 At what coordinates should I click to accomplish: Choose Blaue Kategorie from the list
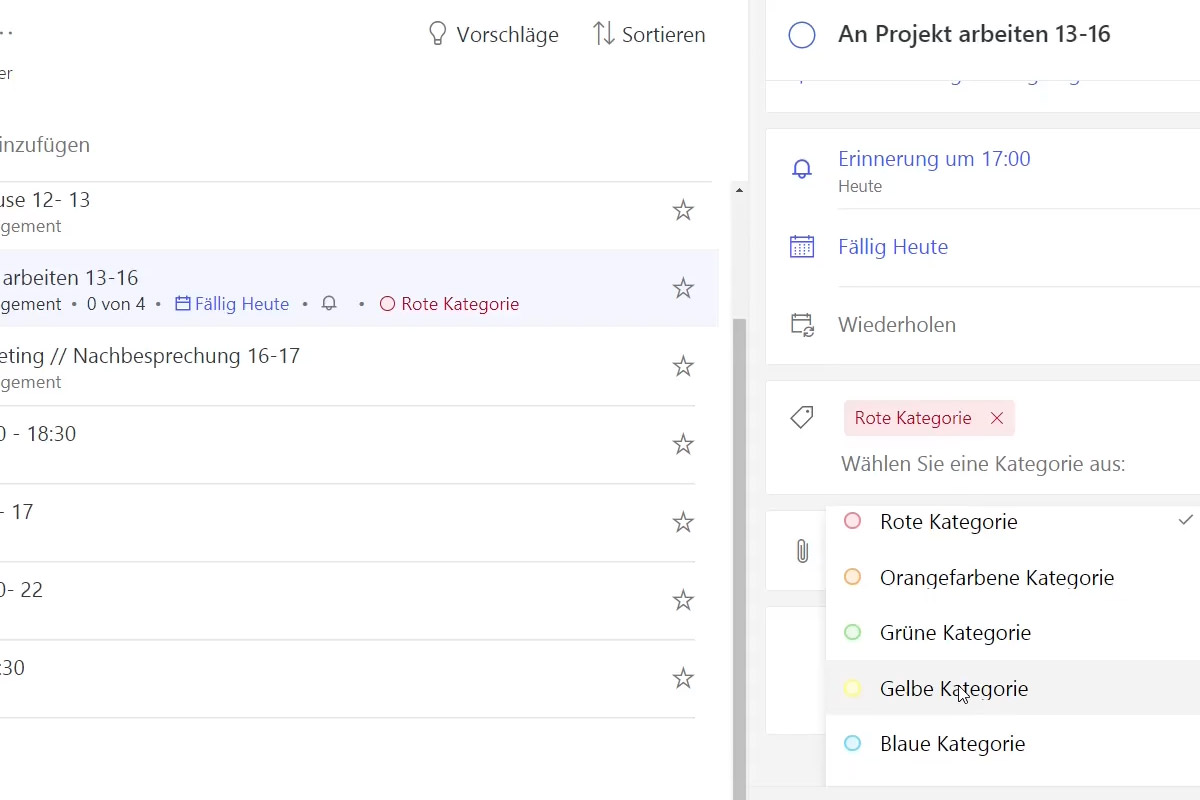point(1013,744)
